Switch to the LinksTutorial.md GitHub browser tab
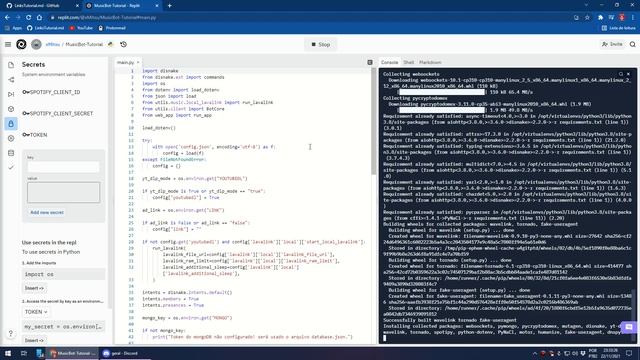Screen dimensions: 640x360 [41, 6]
